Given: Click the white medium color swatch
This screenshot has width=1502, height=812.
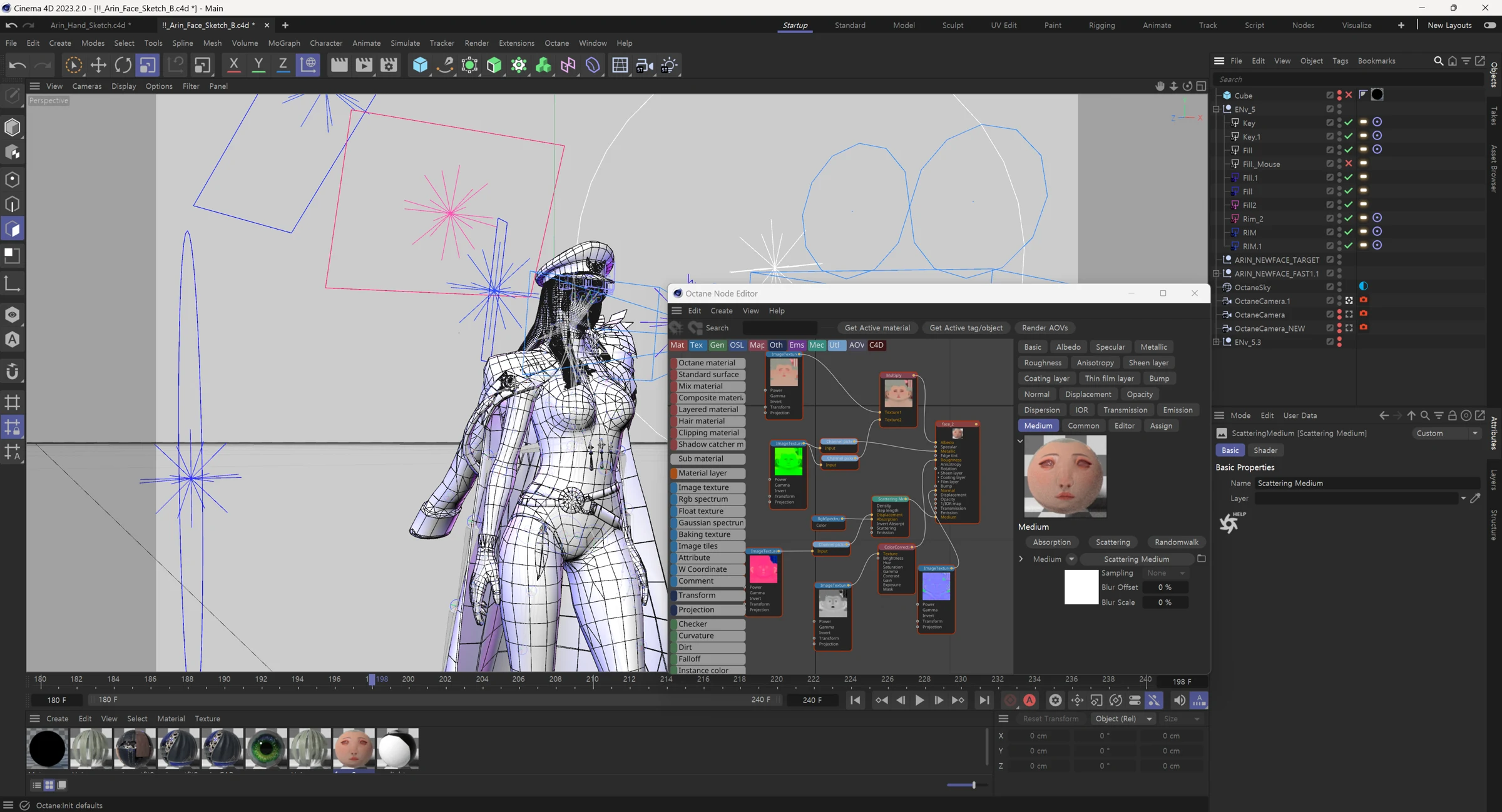Looking at the screenshot, I should [x=1081, y=587].
